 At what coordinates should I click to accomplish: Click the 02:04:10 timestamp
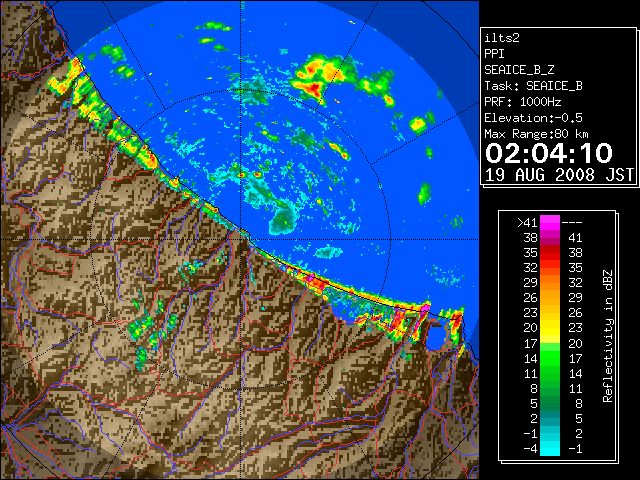[x=549, y=153]
